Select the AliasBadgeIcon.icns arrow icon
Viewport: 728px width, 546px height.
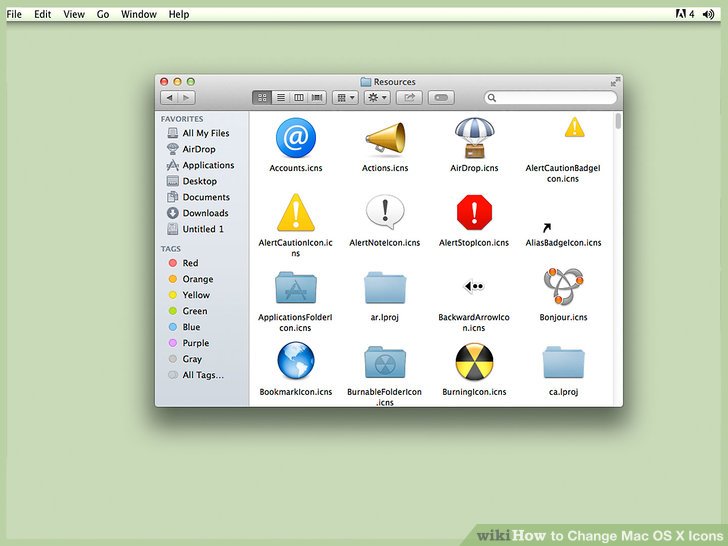[x=547, y=228]
